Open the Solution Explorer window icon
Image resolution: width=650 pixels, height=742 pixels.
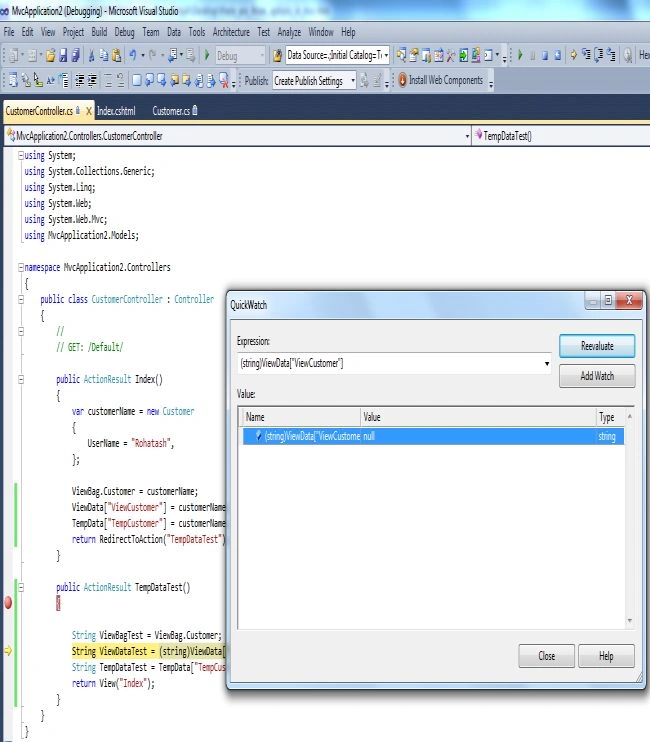pos(401,55)
